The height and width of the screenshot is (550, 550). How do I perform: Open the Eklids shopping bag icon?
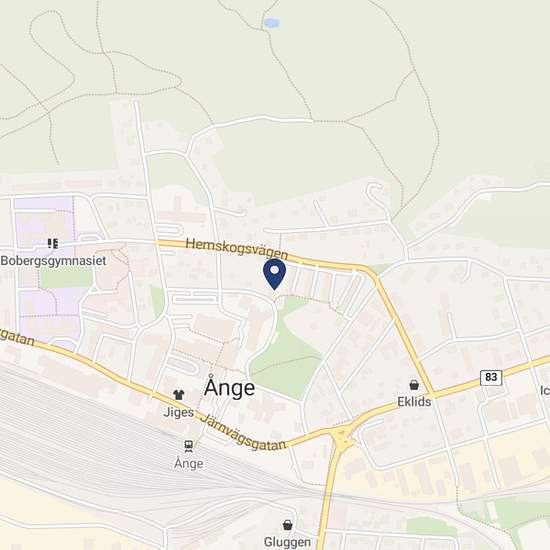coord(414,385)
